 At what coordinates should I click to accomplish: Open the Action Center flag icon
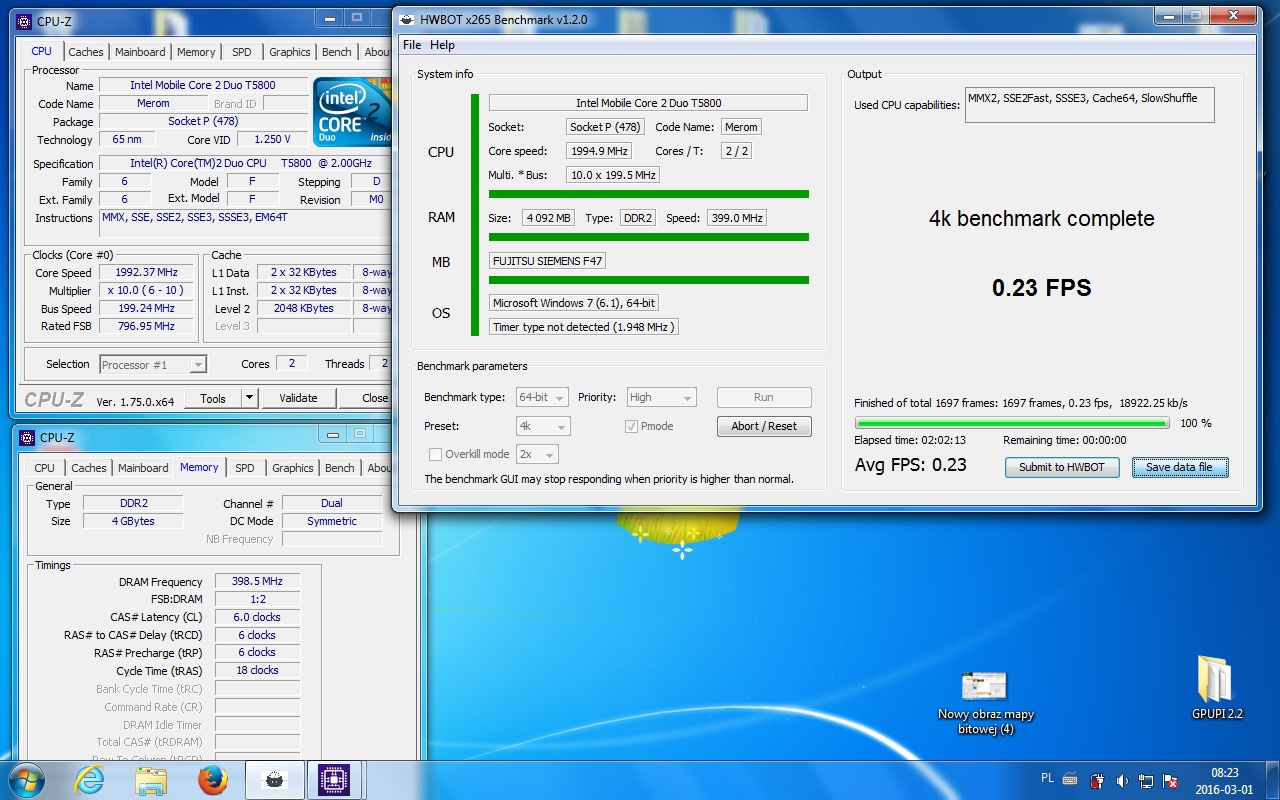pos(1170,780)
